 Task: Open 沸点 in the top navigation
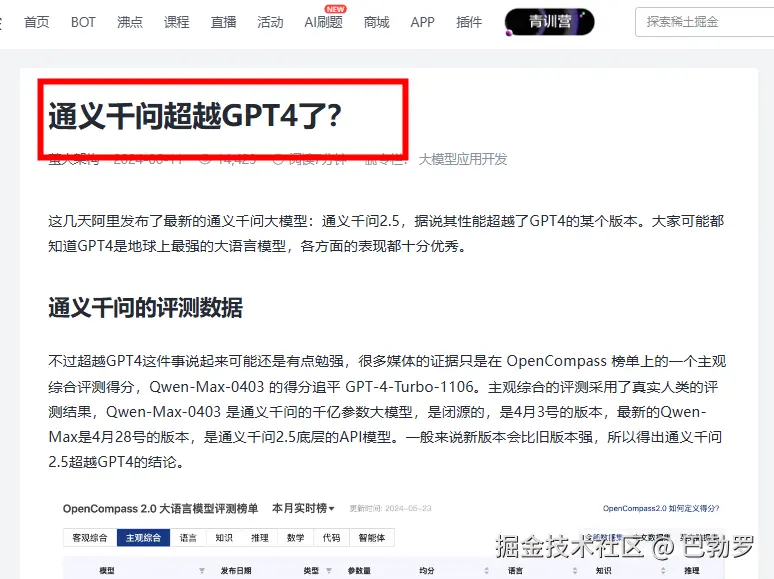[x=130, y=22]
